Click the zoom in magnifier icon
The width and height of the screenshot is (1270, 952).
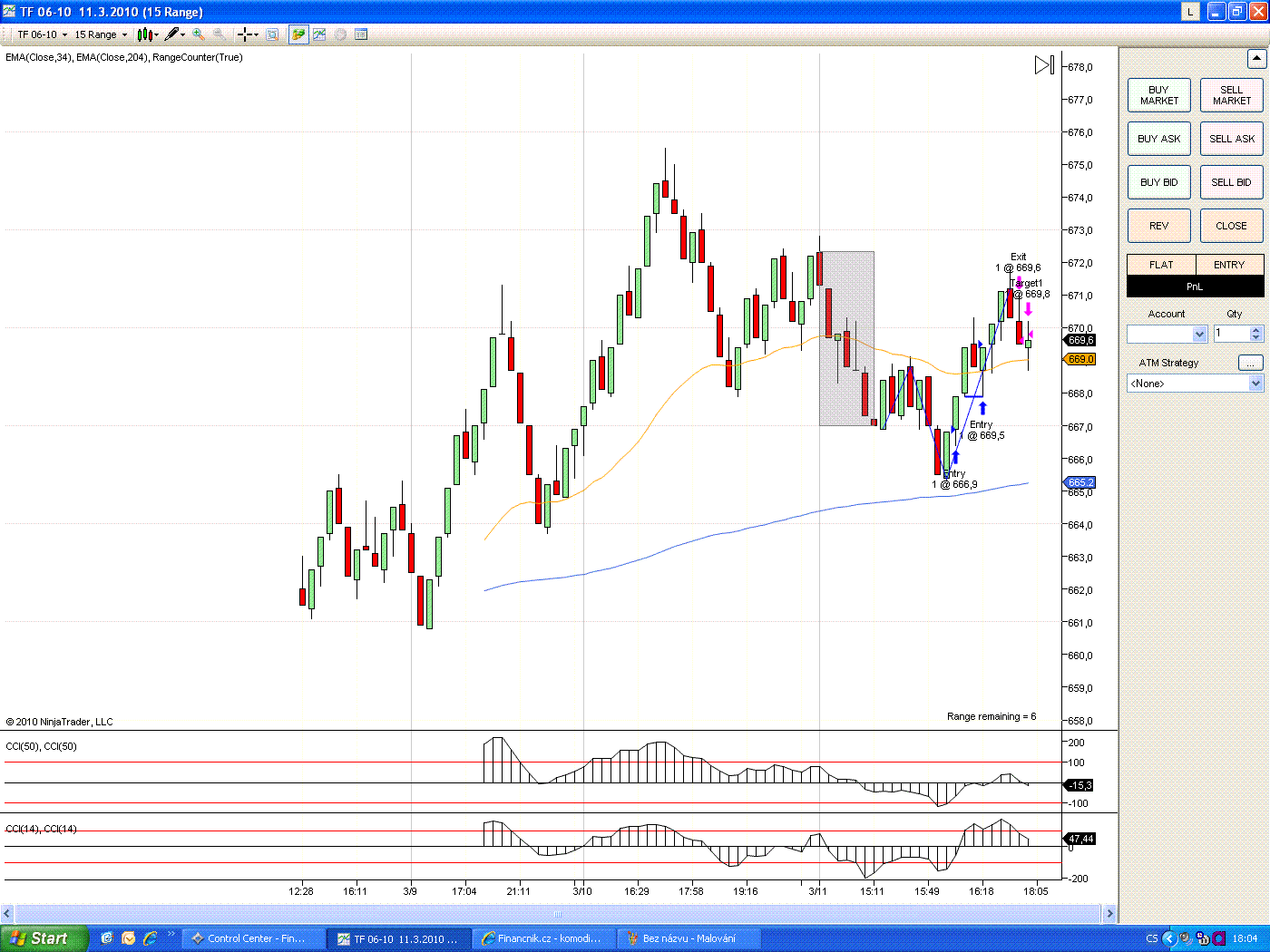[198, 34]
